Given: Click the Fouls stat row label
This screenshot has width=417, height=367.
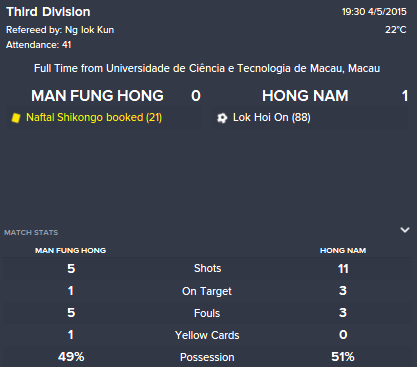Looking at the screenshot, I should (x=207, y=313).
